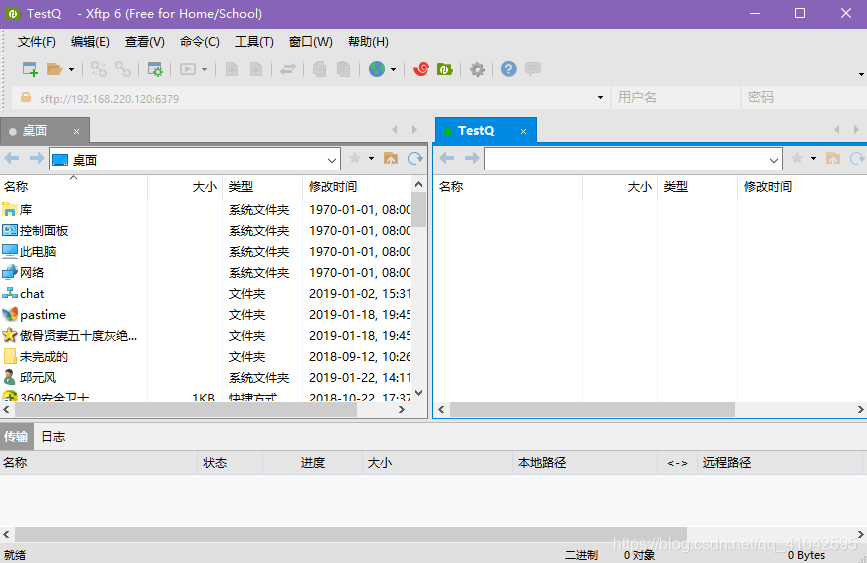Open the 工具(T) menu
867x563 pixels.
click(254, 42)
